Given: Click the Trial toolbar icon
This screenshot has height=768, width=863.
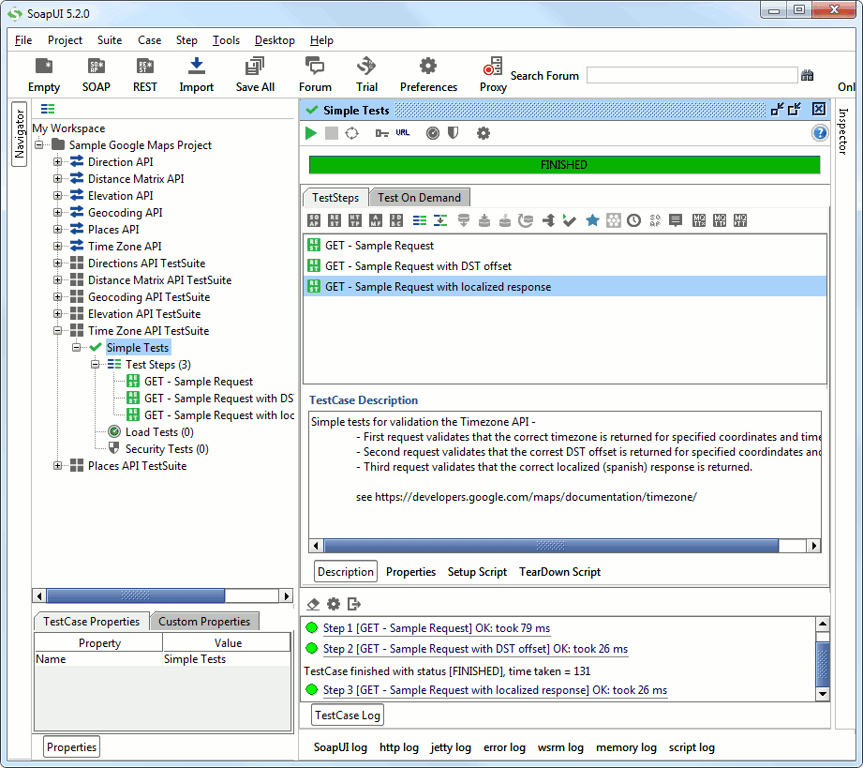Looking at the screenshot, I should pos(367,75).
